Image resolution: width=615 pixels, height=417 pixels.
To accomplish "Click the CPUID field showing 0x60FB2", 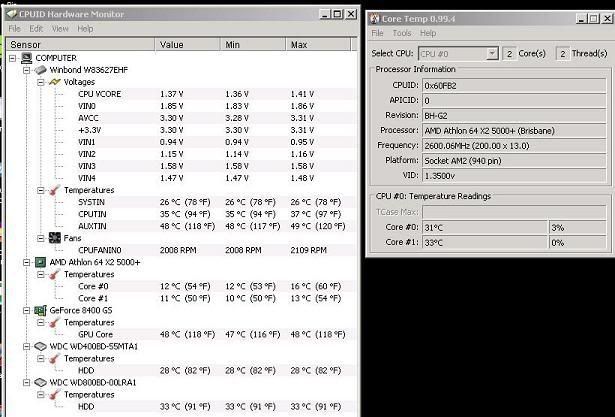I will click(x=514, y=86).
